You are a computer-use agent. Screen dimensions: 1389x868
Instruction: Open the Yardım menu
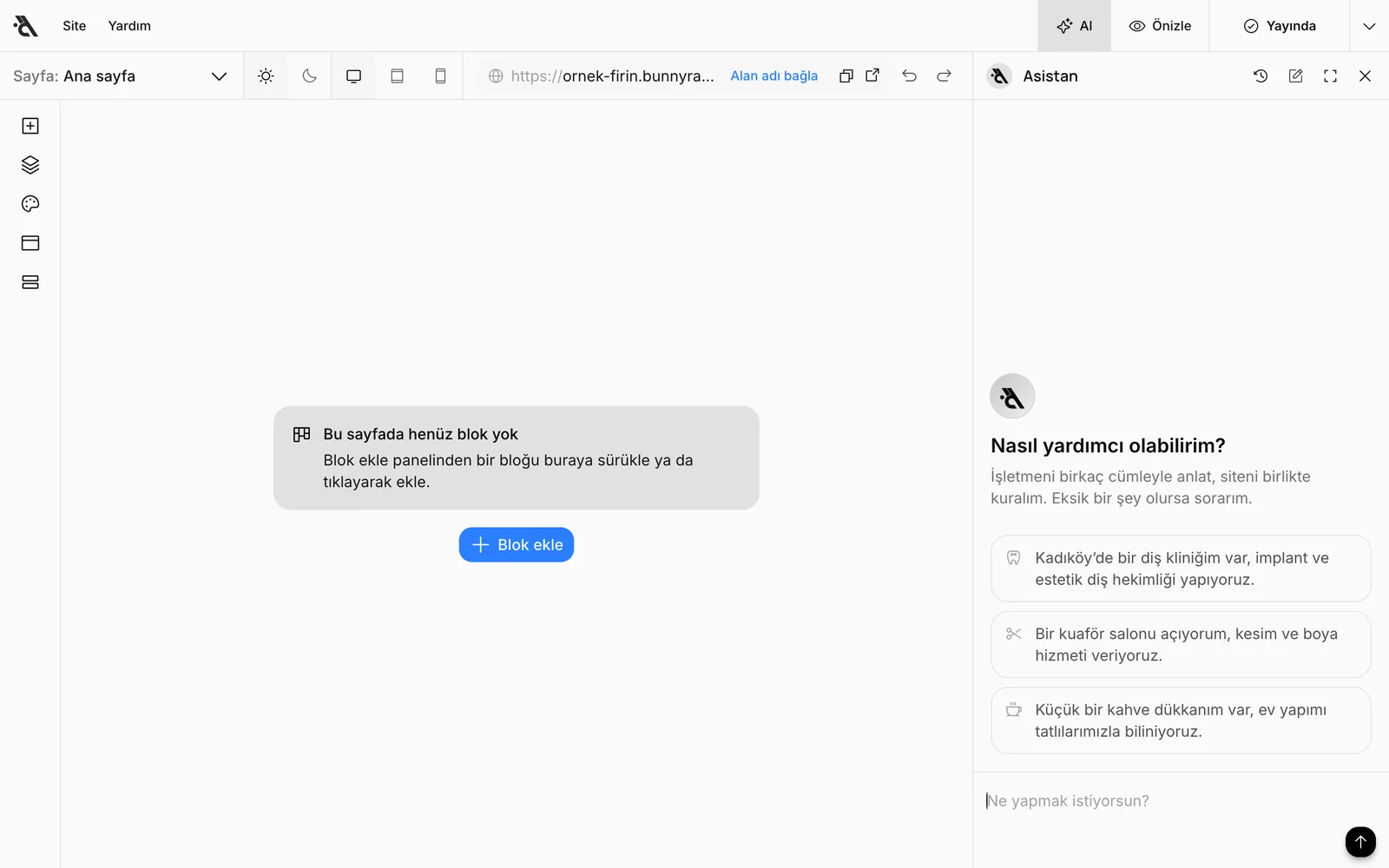pos(129,26)
